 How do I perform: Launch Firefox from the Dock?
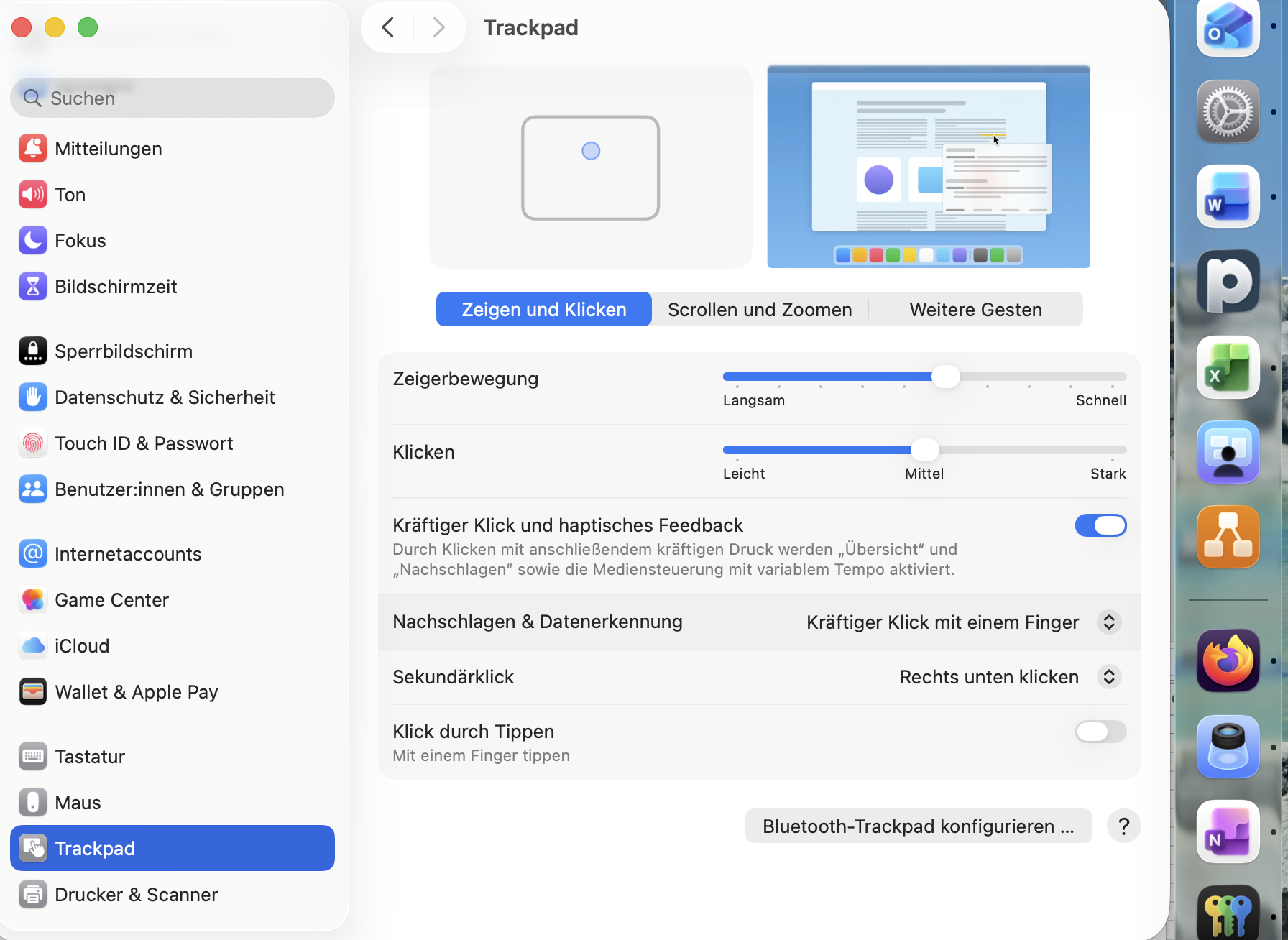1228,660
